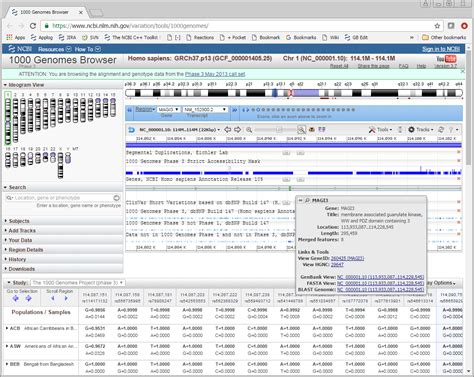
Task: Zoom out in sequence viewer
Action: (249, 130)
